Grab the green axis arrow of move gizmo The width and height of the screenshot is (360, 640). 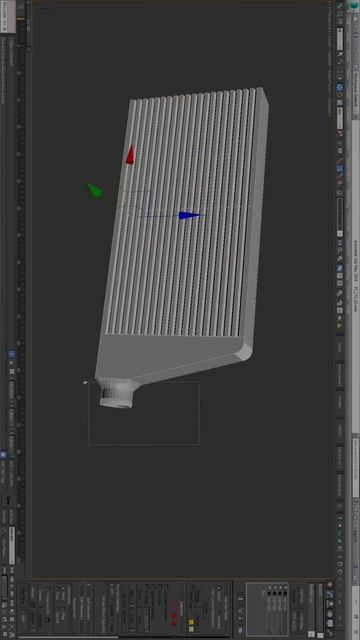point(94,190)
